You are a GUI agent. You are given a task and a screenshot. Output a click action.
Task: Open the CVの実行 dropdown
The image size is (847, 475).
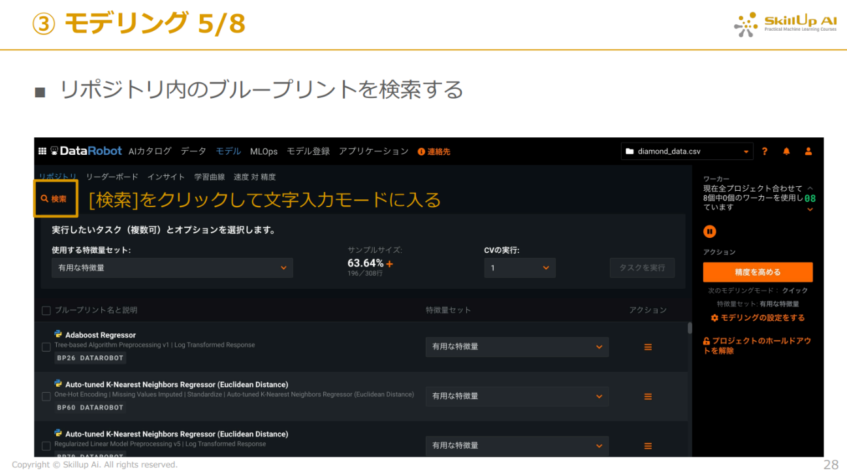520,268
